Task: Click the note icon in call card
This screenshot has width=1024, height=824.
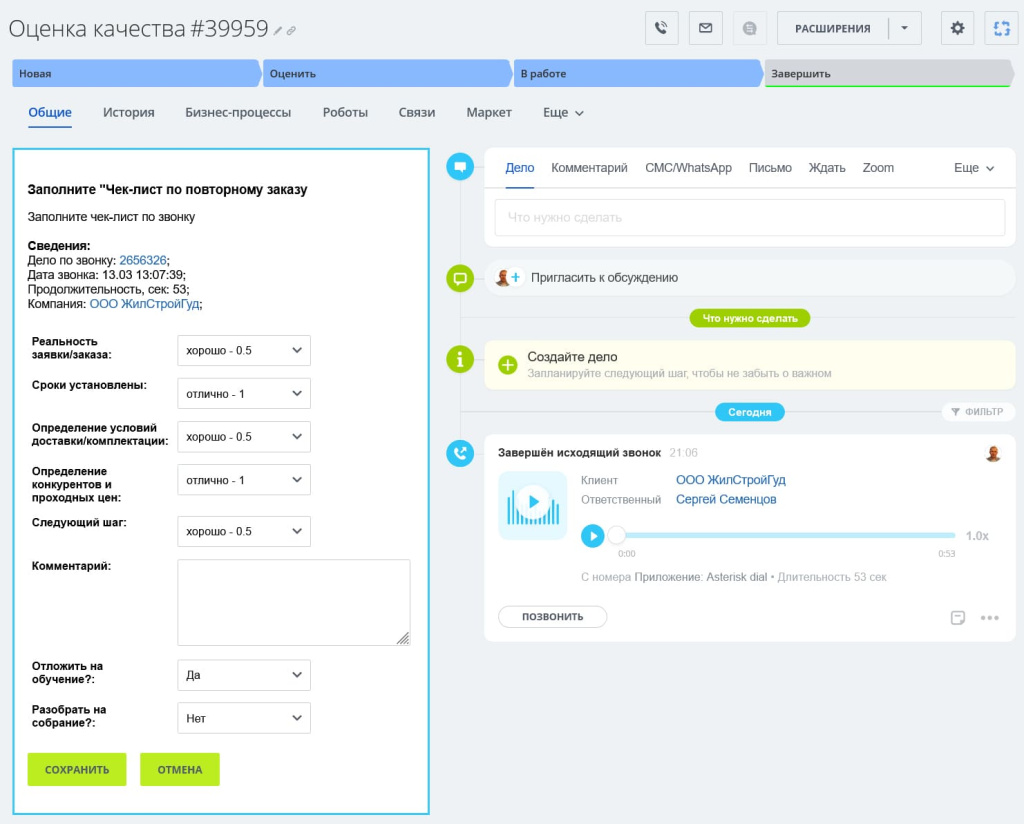Action: click(x=957, y=617)
